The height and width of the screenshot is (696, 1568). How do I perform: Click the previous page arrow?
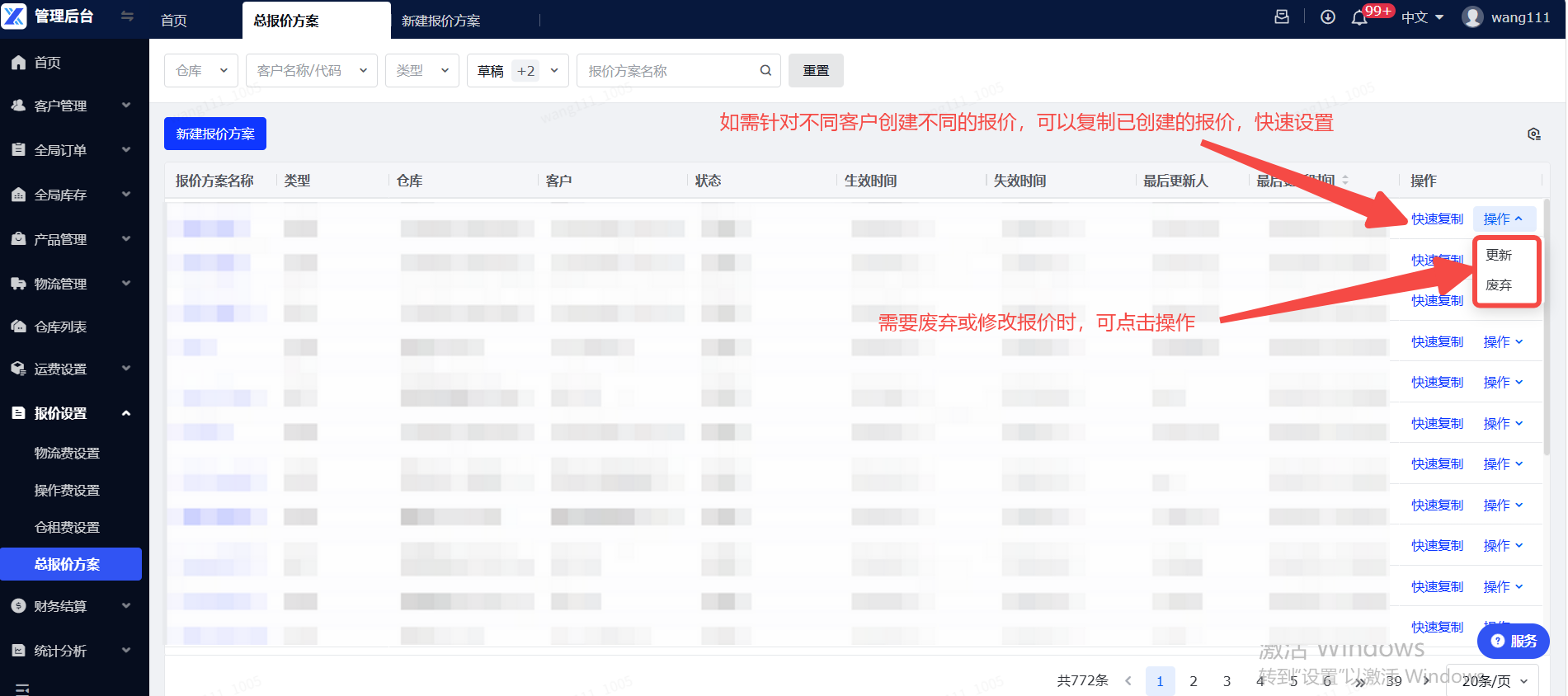click(x=1128, y=681)
